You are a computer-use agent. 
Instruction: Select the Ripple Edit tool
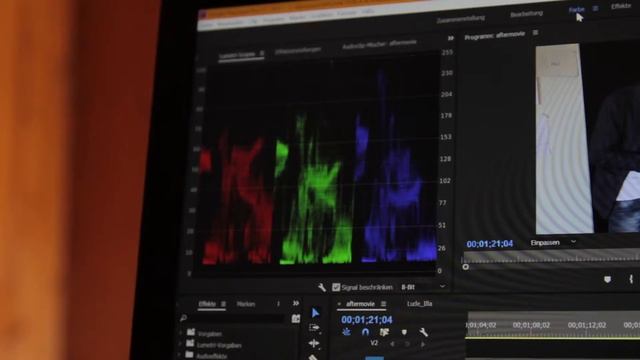[313, 343]
